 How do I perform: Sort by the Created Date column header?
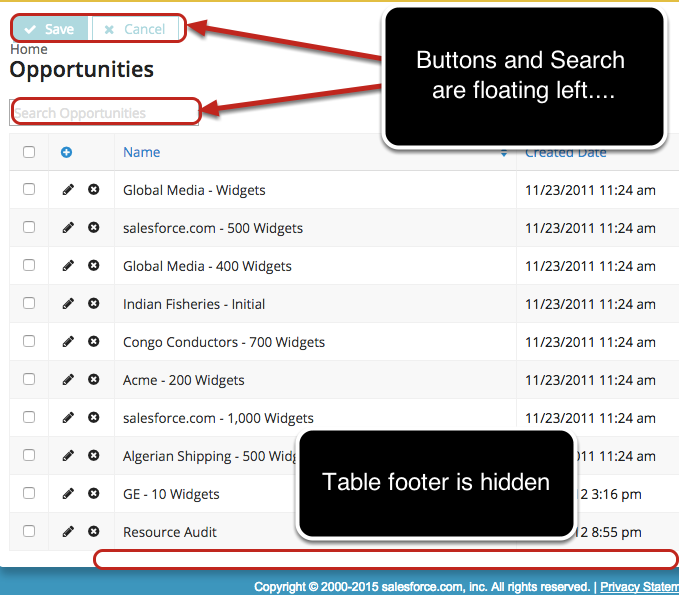click(565, 153)
